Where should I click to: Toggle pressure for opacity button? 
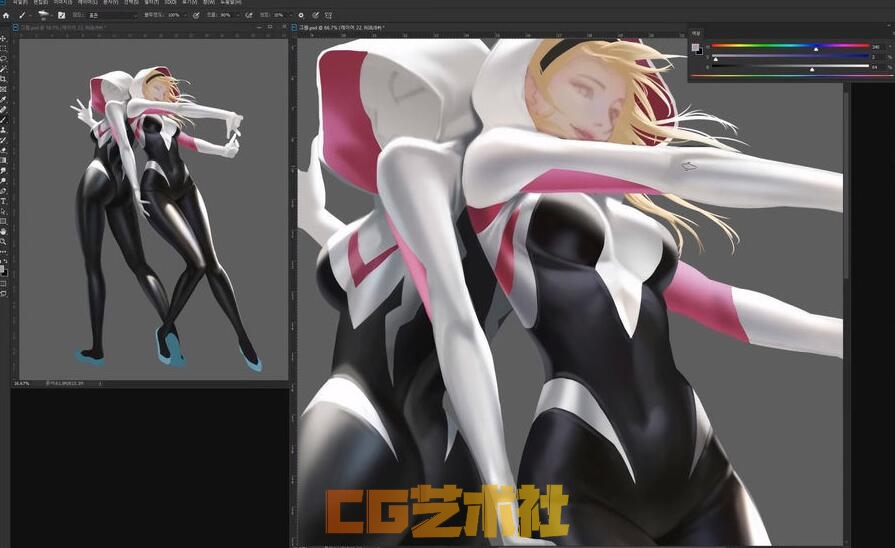[196, 15]
